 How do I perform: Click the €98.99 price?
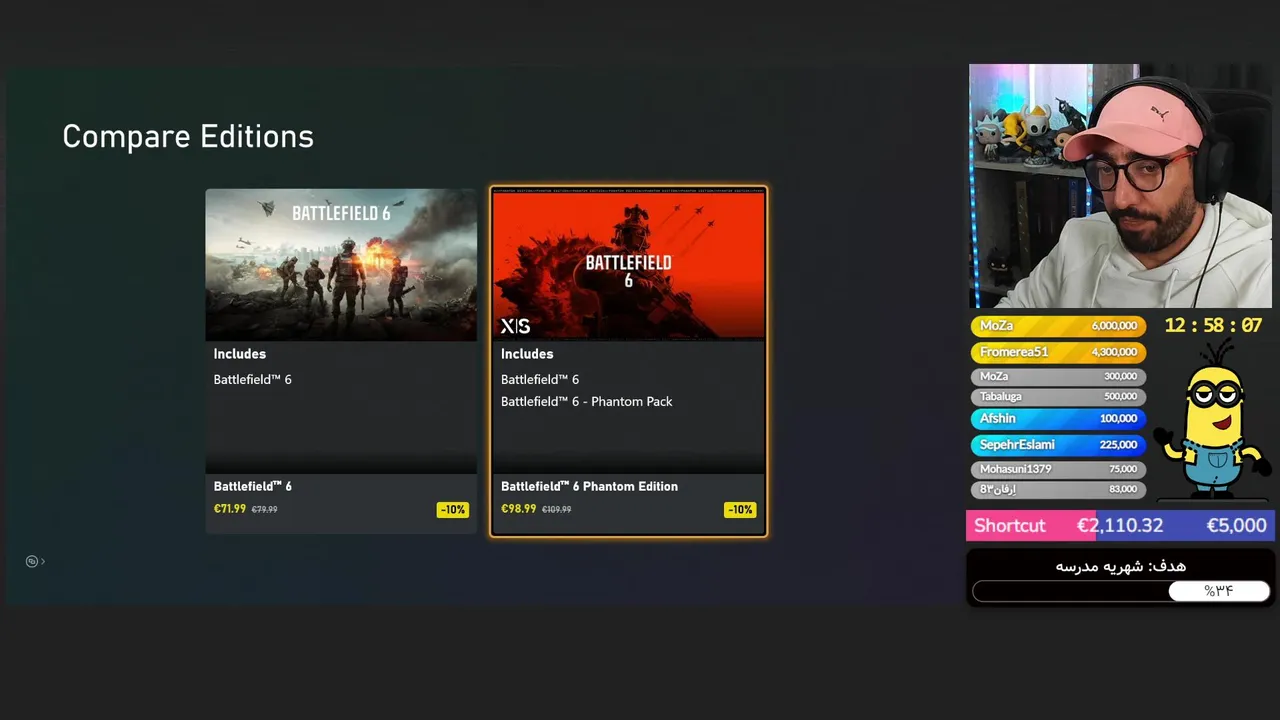[x=518, y=509]
